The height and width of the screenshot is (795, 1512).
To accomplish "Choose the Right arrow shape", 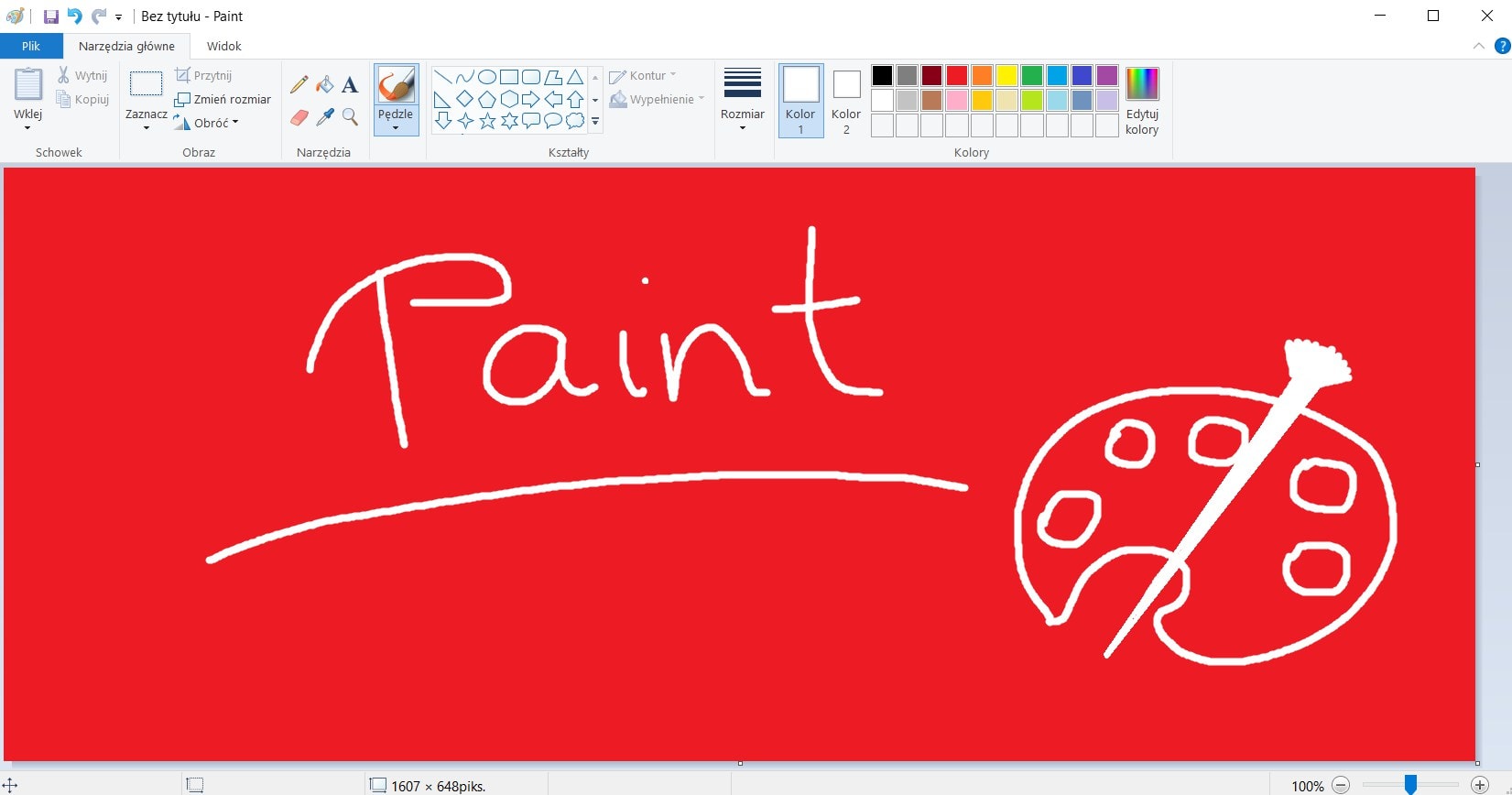I will coord(531,99).
